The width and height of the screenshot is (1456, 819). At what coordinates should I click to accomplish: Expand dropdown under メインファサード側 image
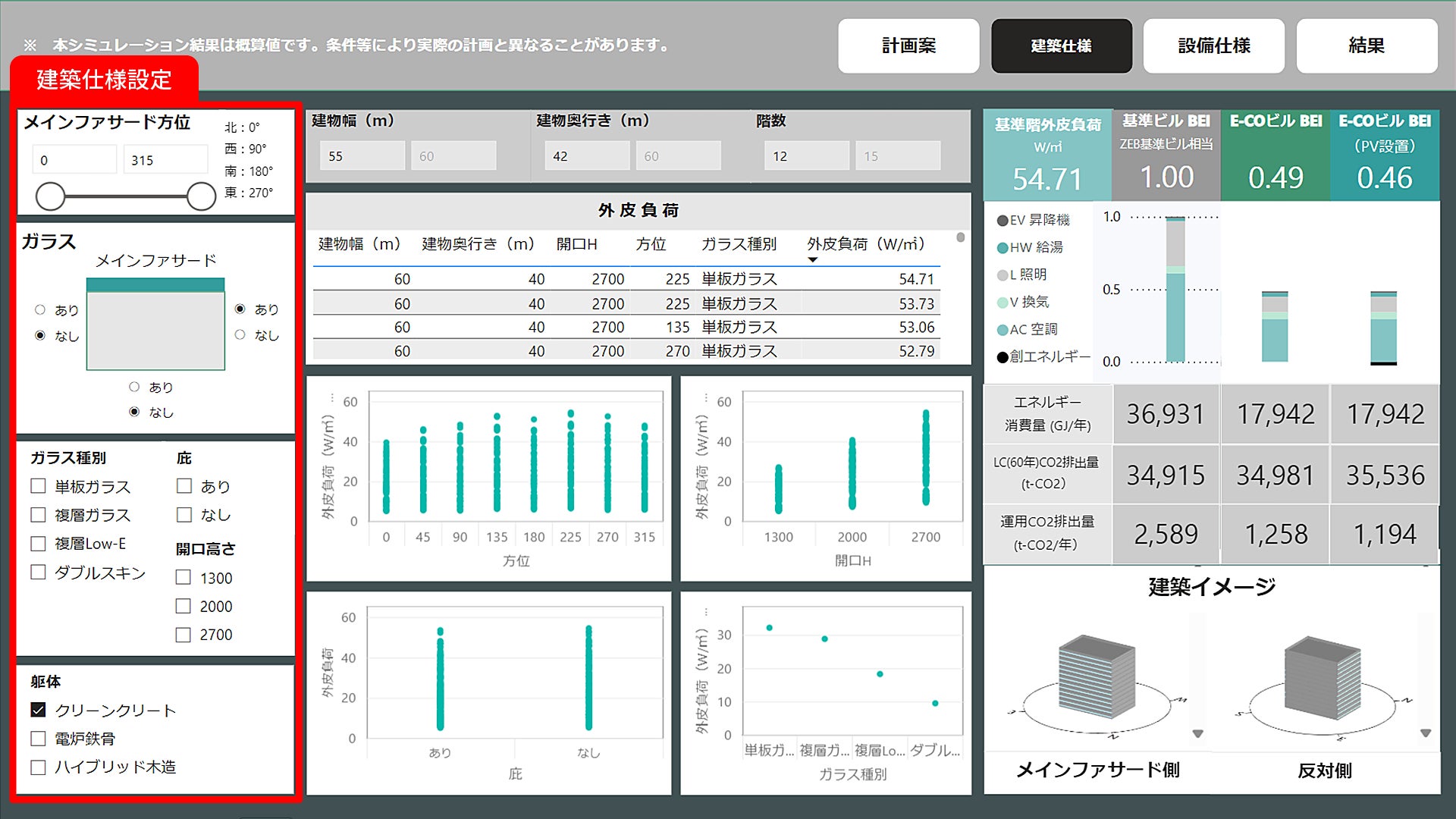click(1198, 733)
